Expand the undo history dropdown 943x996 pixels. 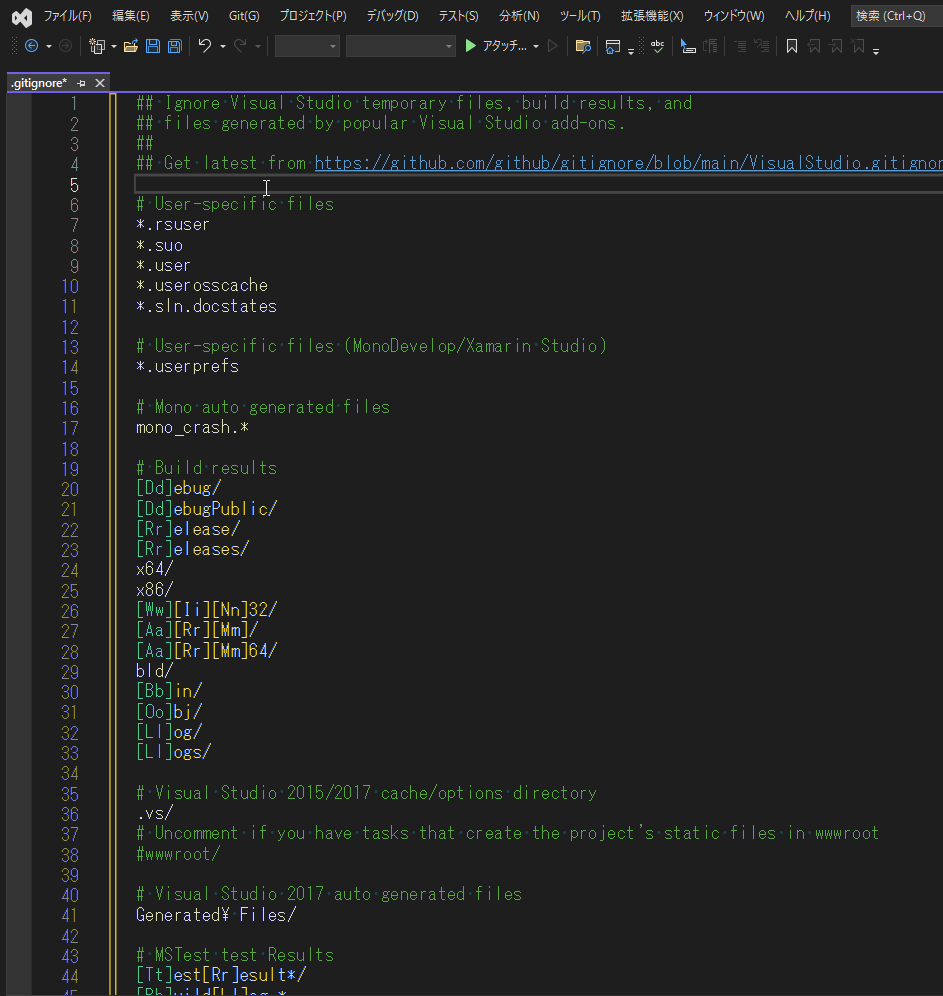(223, 46)
